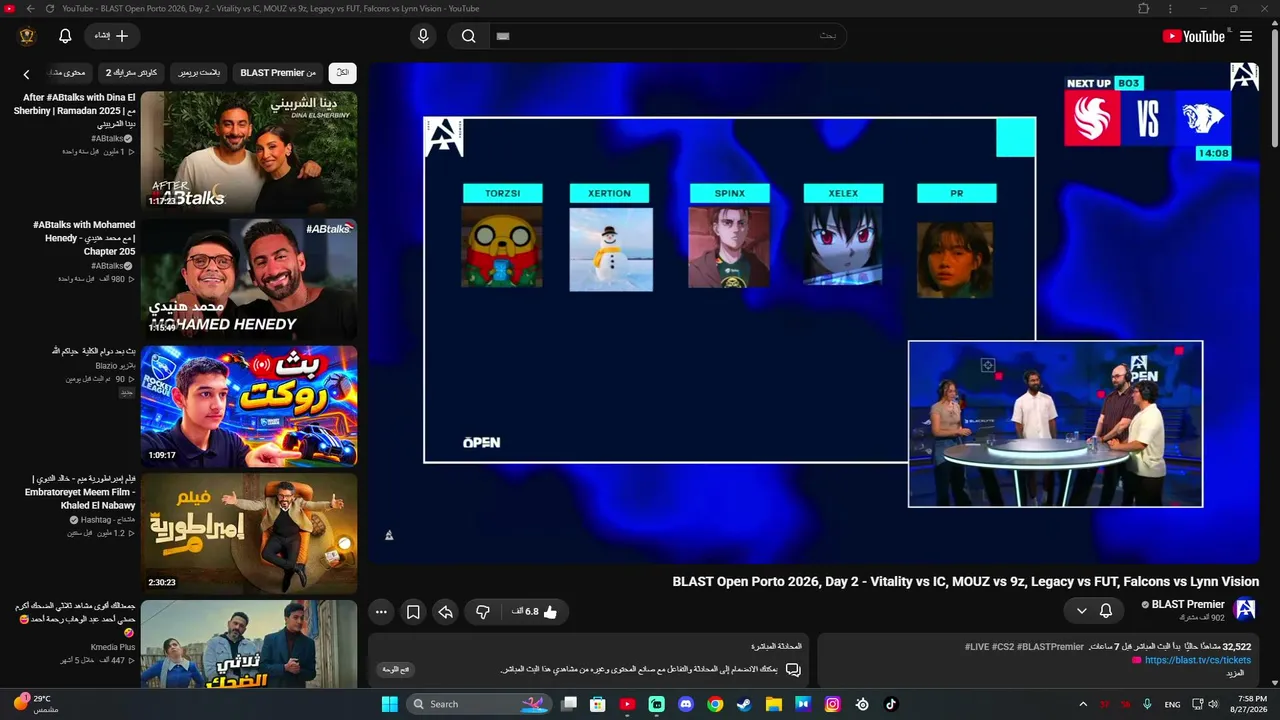Go to the YouTube home logo
Viewport: 1280px width, 720px height.
tap(1193, 36)
